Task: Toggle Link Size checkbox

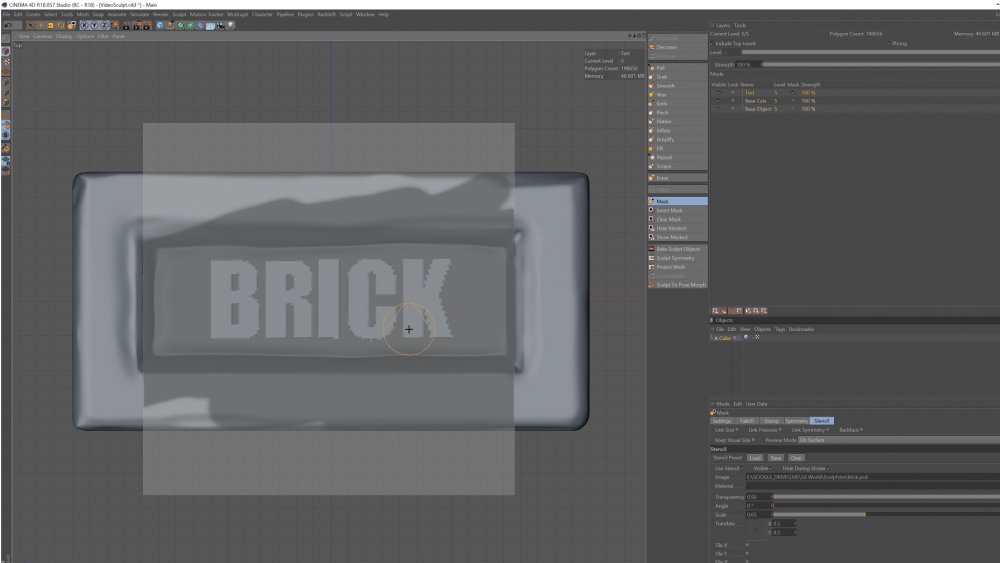Action: coord(737,430)
